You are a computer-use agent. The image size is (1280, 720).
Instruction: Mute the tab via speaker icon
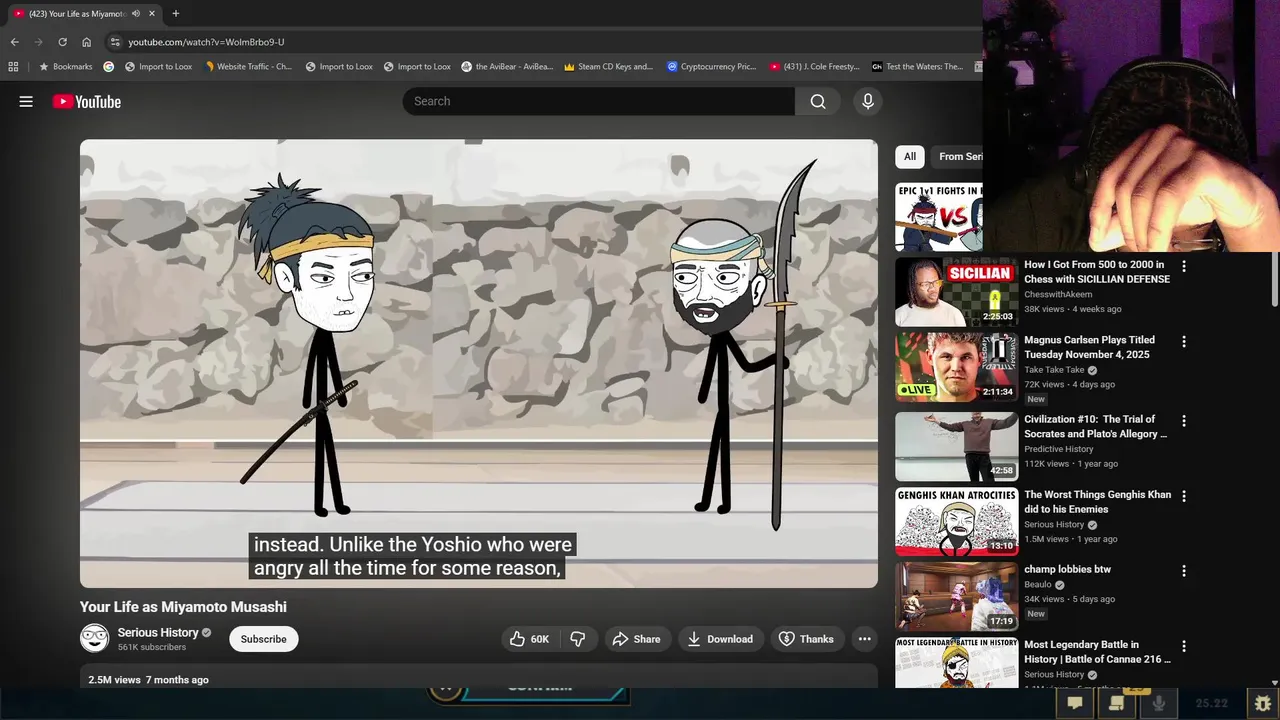pyautogui.click(x=136, y=13)
